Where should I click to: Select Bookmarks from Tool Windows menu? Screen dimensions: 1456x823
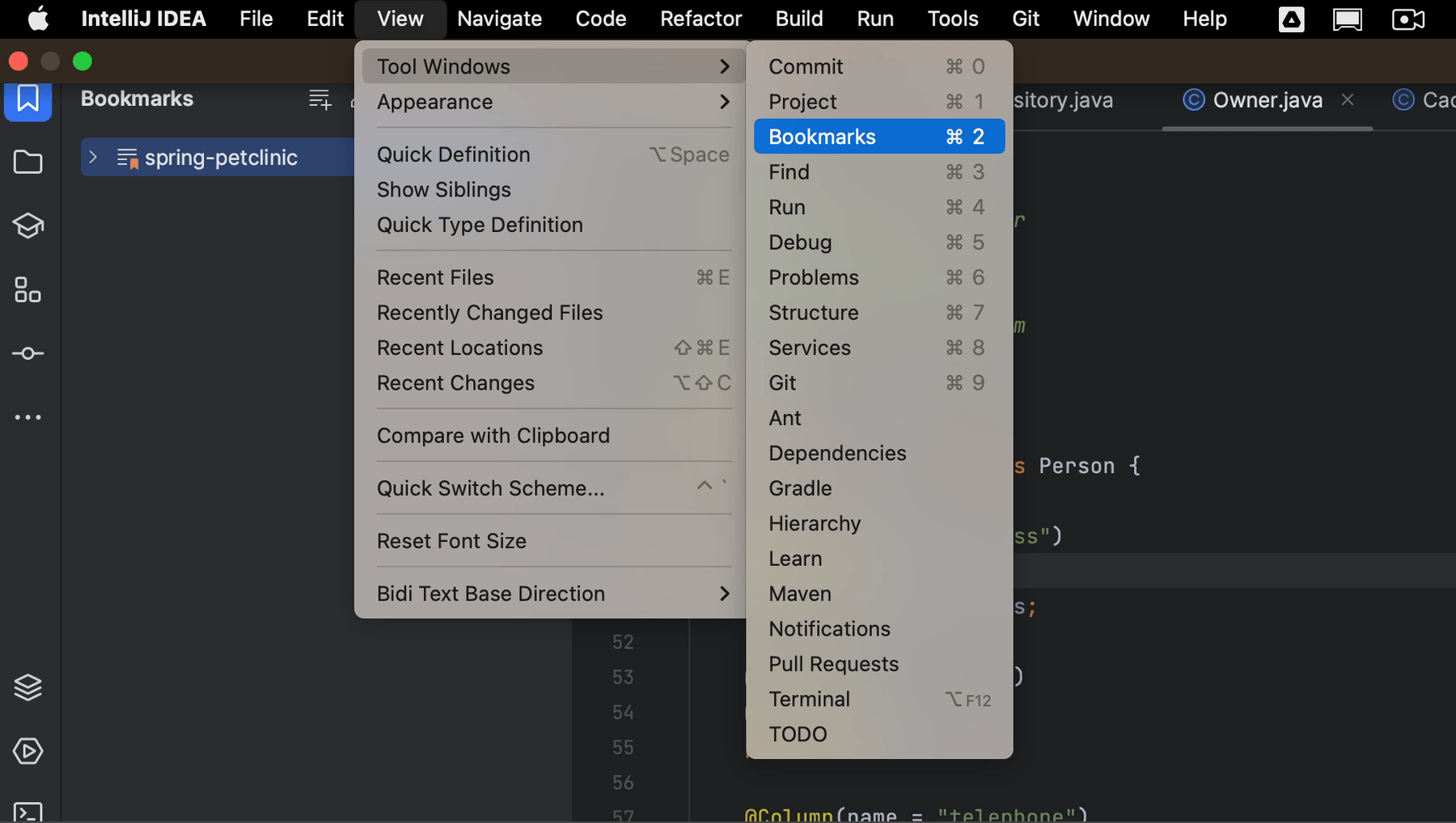coord(822,136)
